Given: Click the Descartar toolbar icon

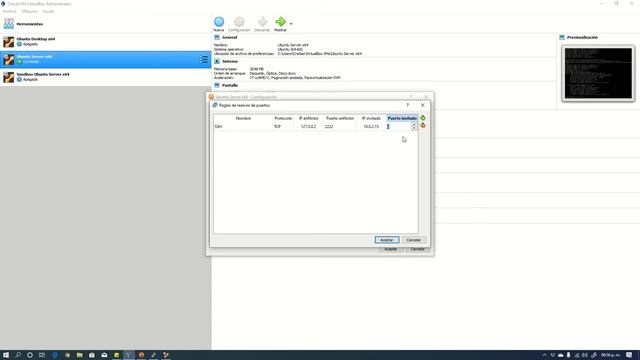Looking at the screenshot, I should pos(262,24).
